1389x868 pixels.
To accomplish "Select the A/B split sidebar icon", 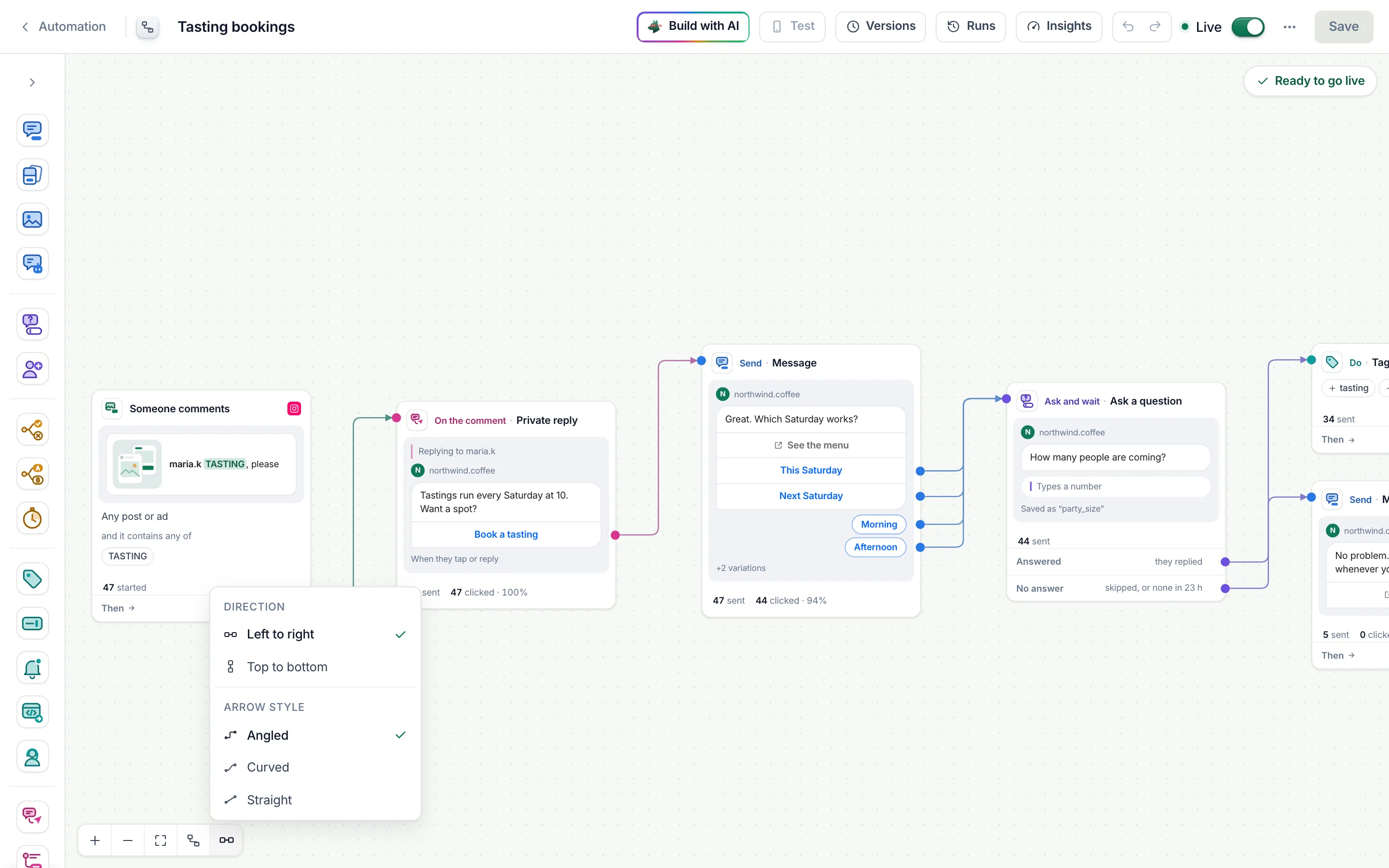I will coord(32,474).
